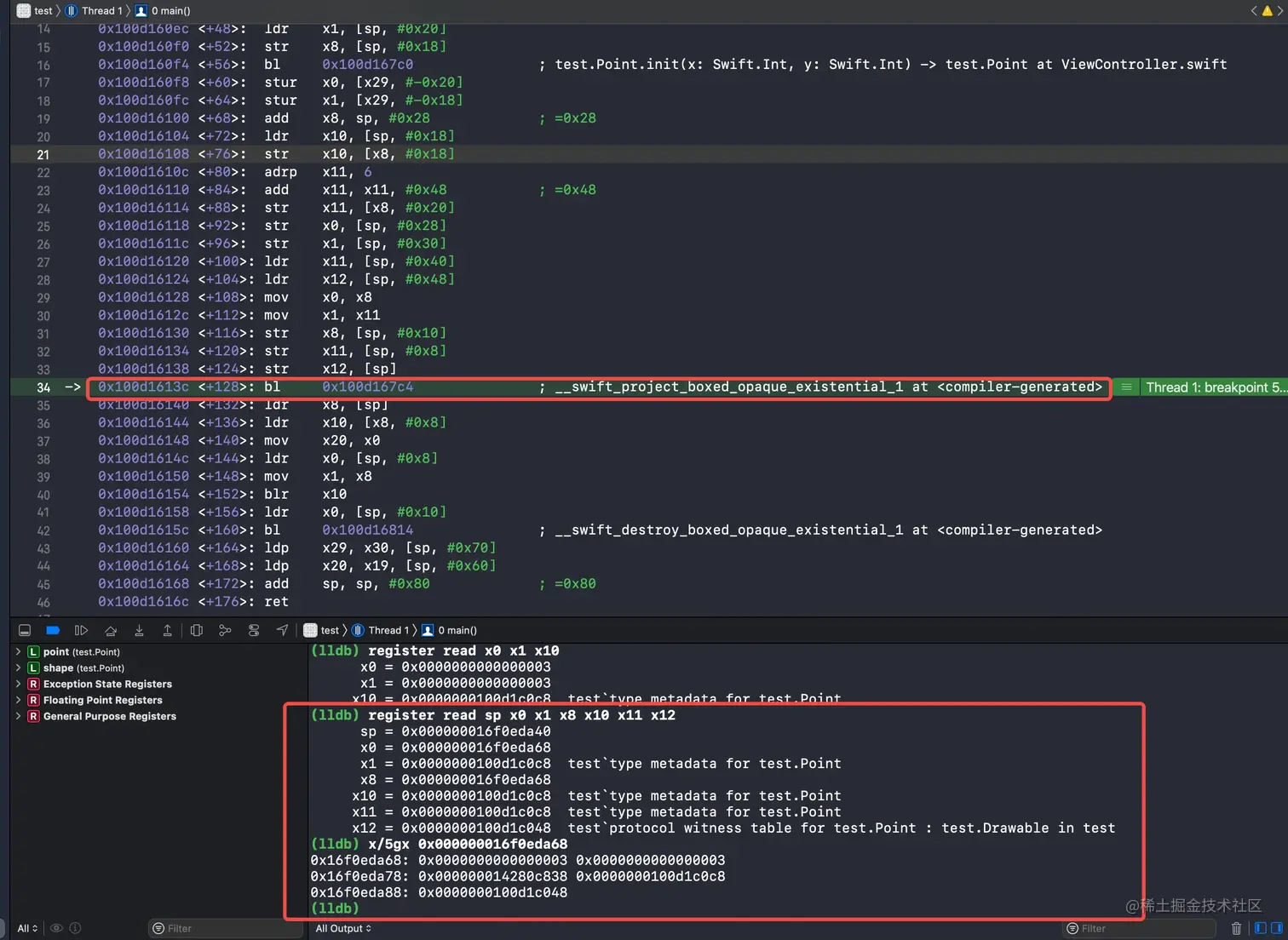Expand the shape variable row
The image size is (1288, 940).
tap(18, 668)
